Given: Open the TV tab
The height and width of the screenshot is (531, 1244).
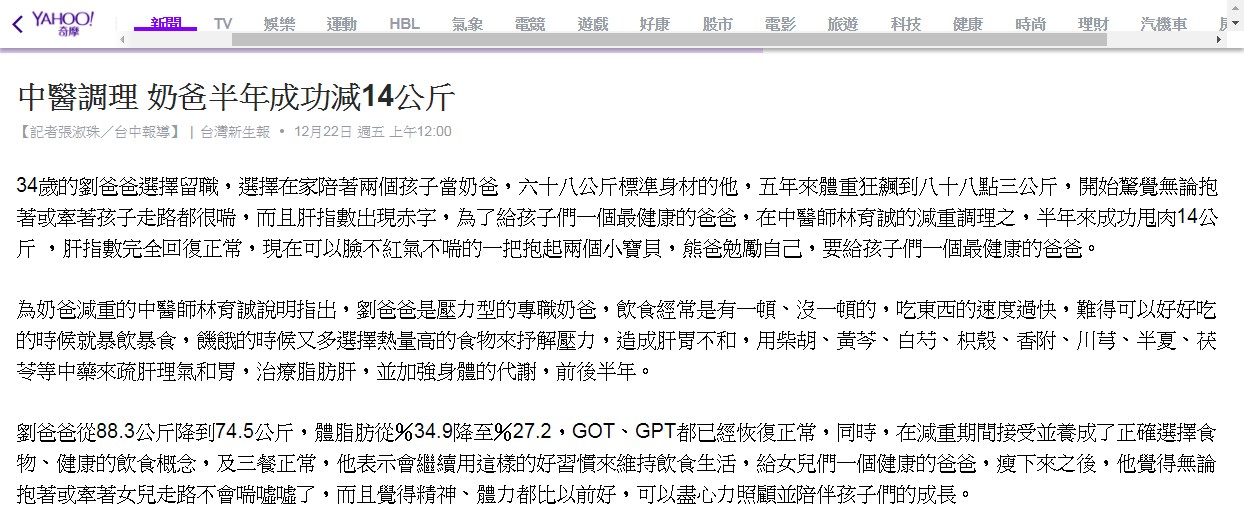Looking at the screenshot, I should click(x=223, y=24).
